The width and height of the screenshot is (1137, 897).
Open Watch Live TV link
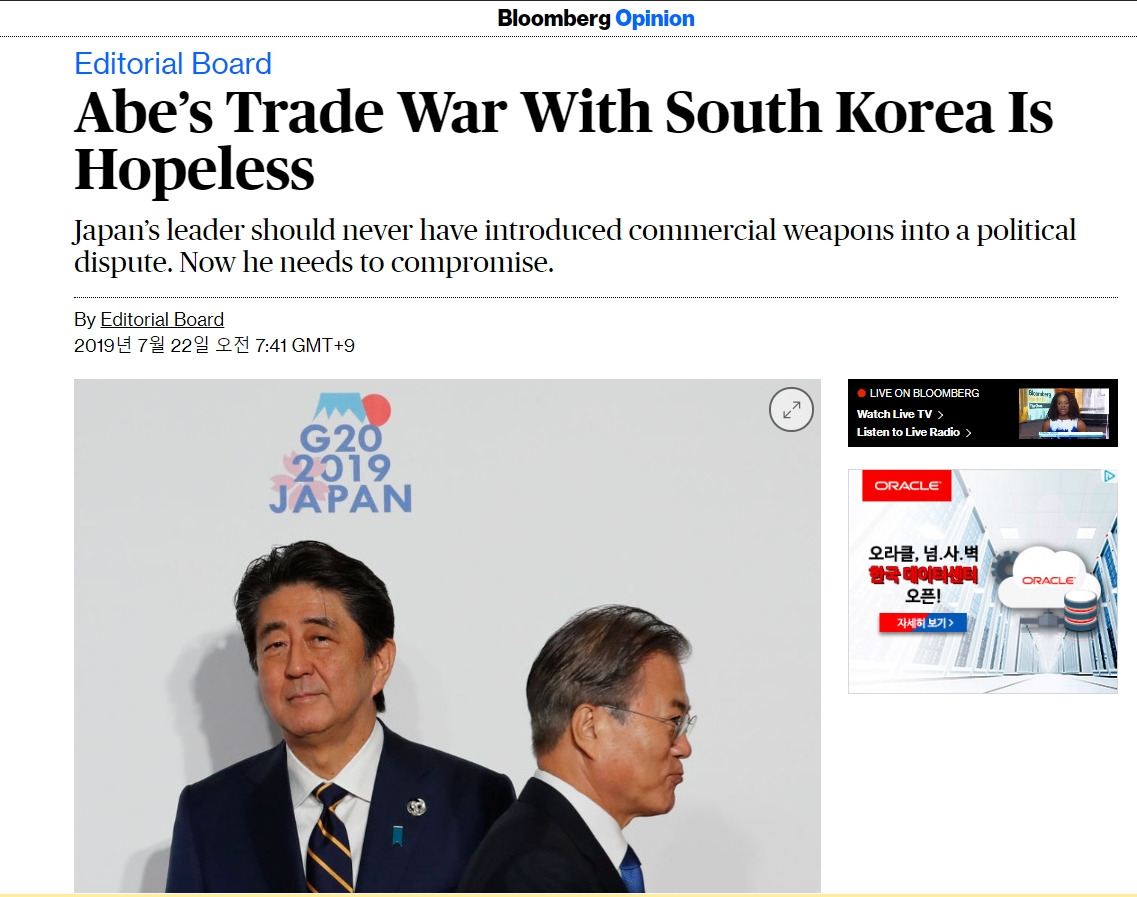tap(894, 414)
